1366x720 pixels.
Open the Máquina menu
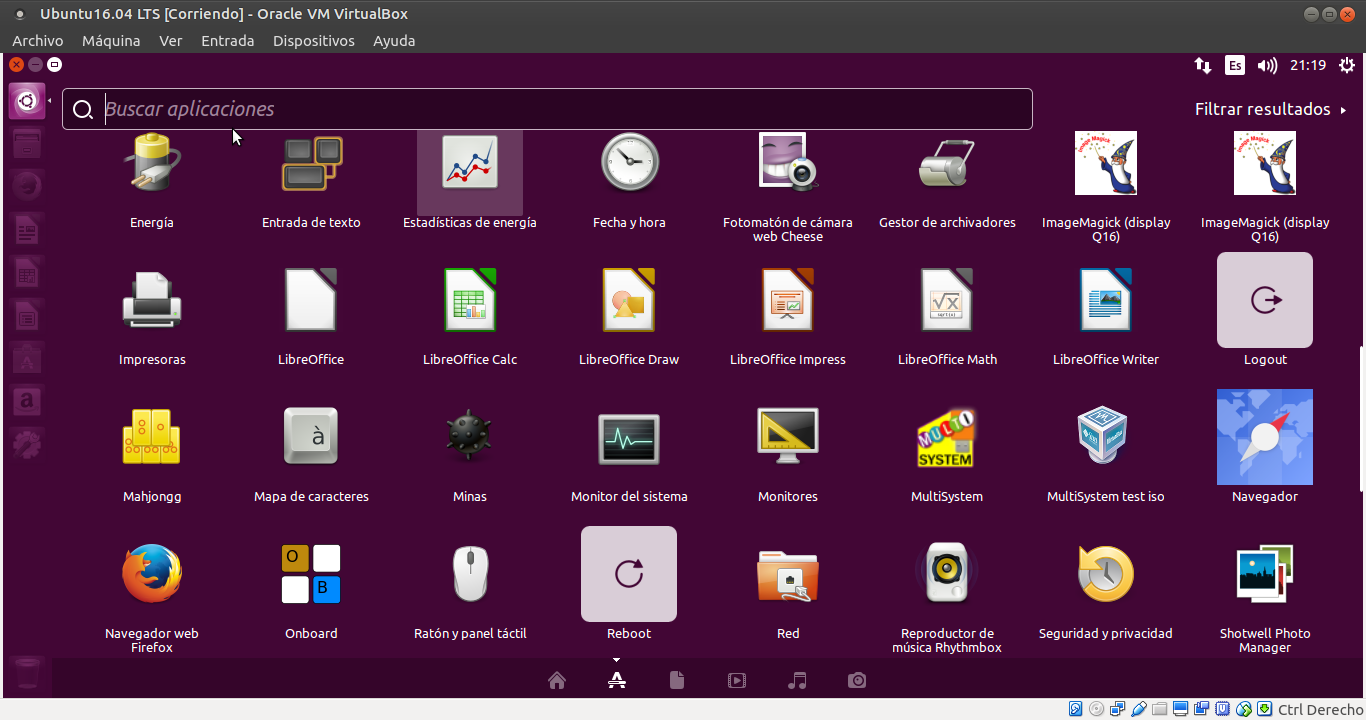pos(111,41)
